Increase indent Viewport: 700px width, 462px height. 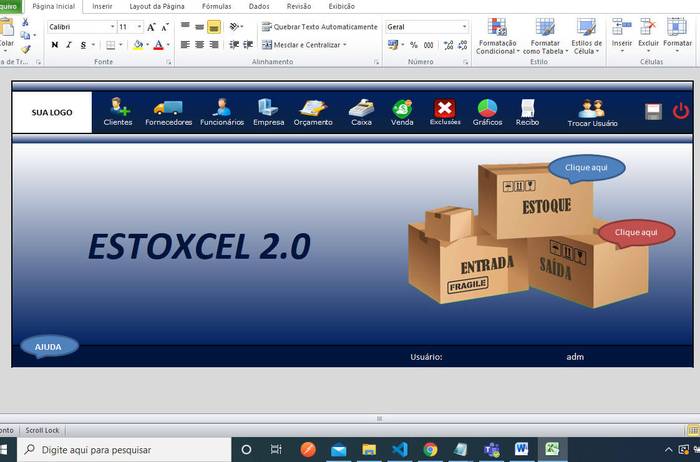point(248,45)
